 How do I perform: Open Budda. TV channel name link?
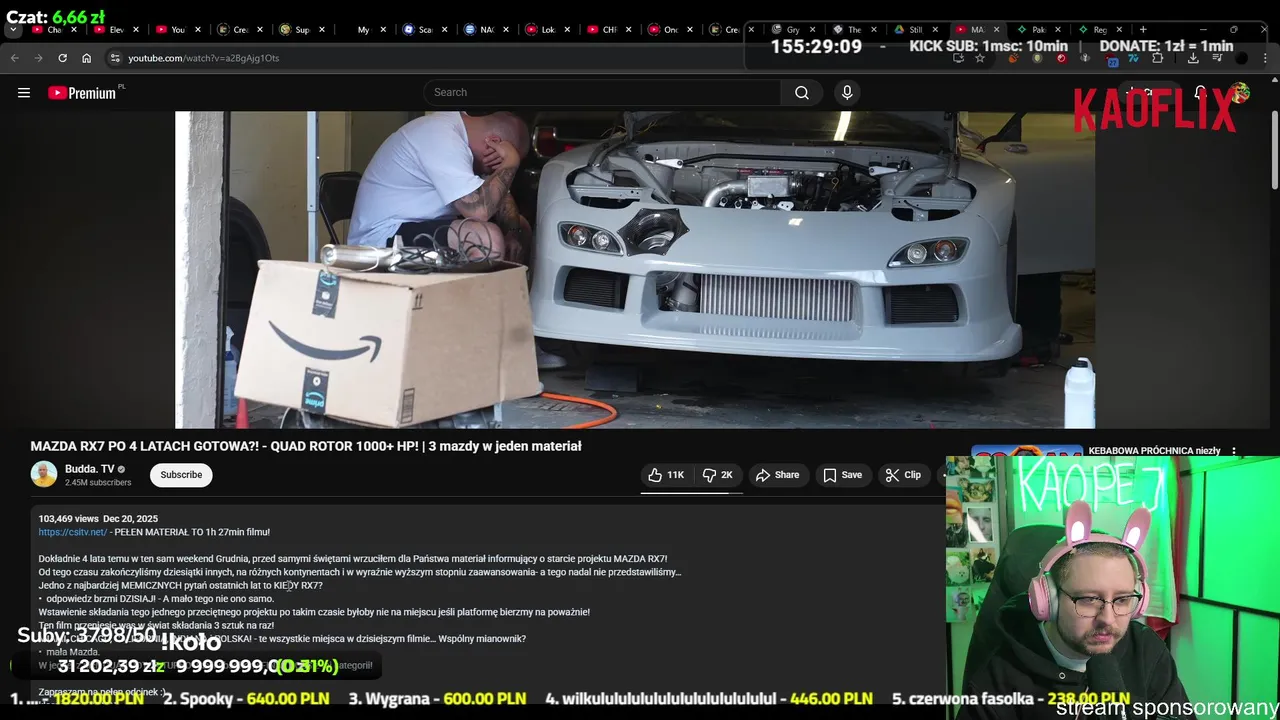90,469
